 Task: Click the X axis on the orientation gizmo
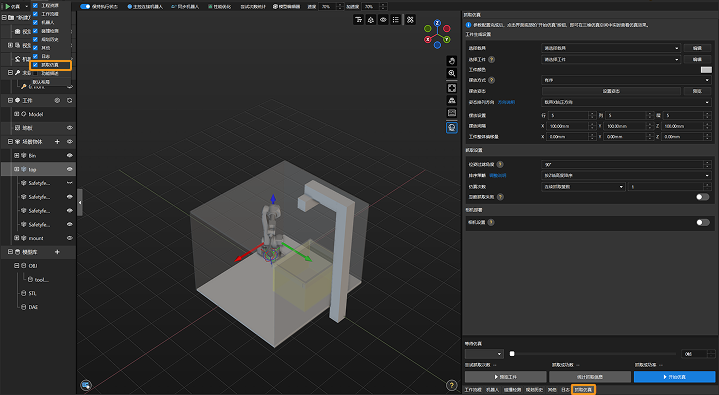[427, 39]
